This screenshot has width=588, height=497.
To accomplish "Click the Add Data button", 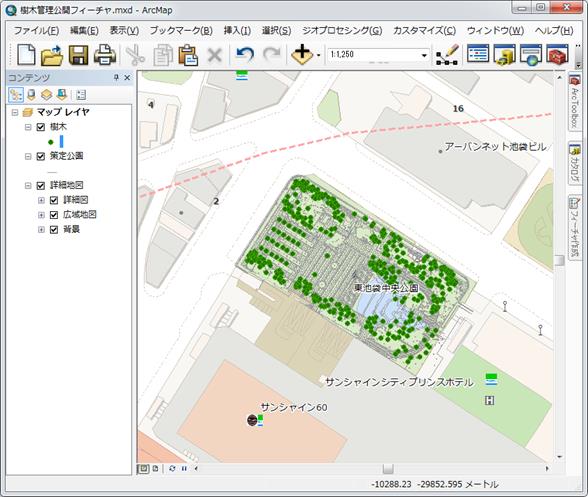I will [302, 55].
